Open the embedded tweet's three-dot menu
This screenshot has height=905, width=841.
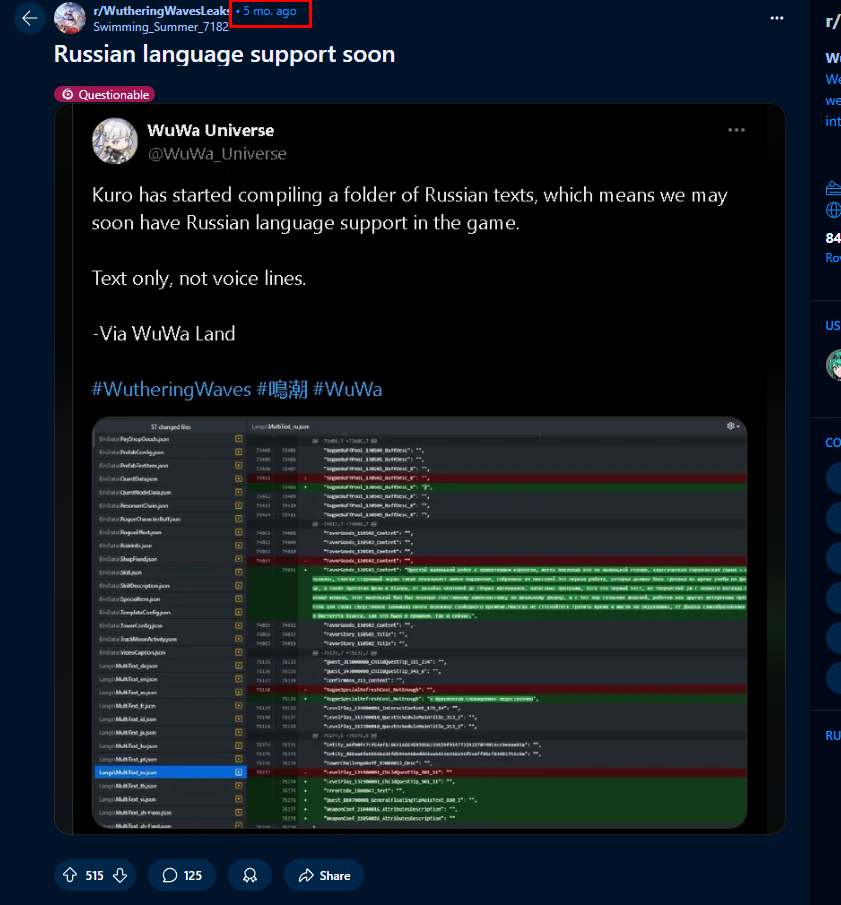(x=736, y=130)
